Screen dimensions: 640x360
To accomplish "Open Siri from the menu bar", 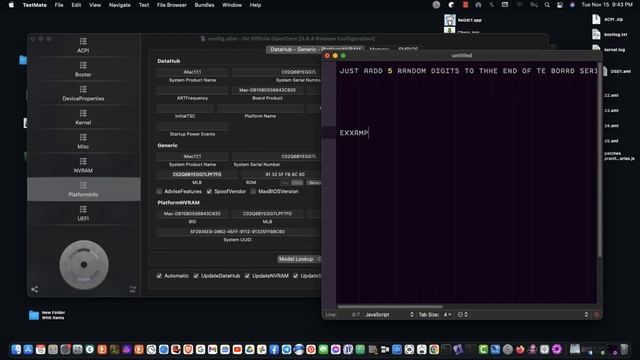I will [x=572, y=5].
